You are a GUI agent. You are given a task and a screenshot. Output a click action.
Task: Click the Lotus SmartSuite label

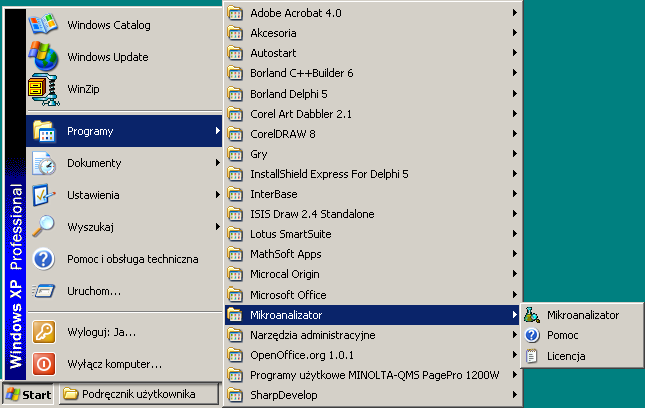click(291, 234)
